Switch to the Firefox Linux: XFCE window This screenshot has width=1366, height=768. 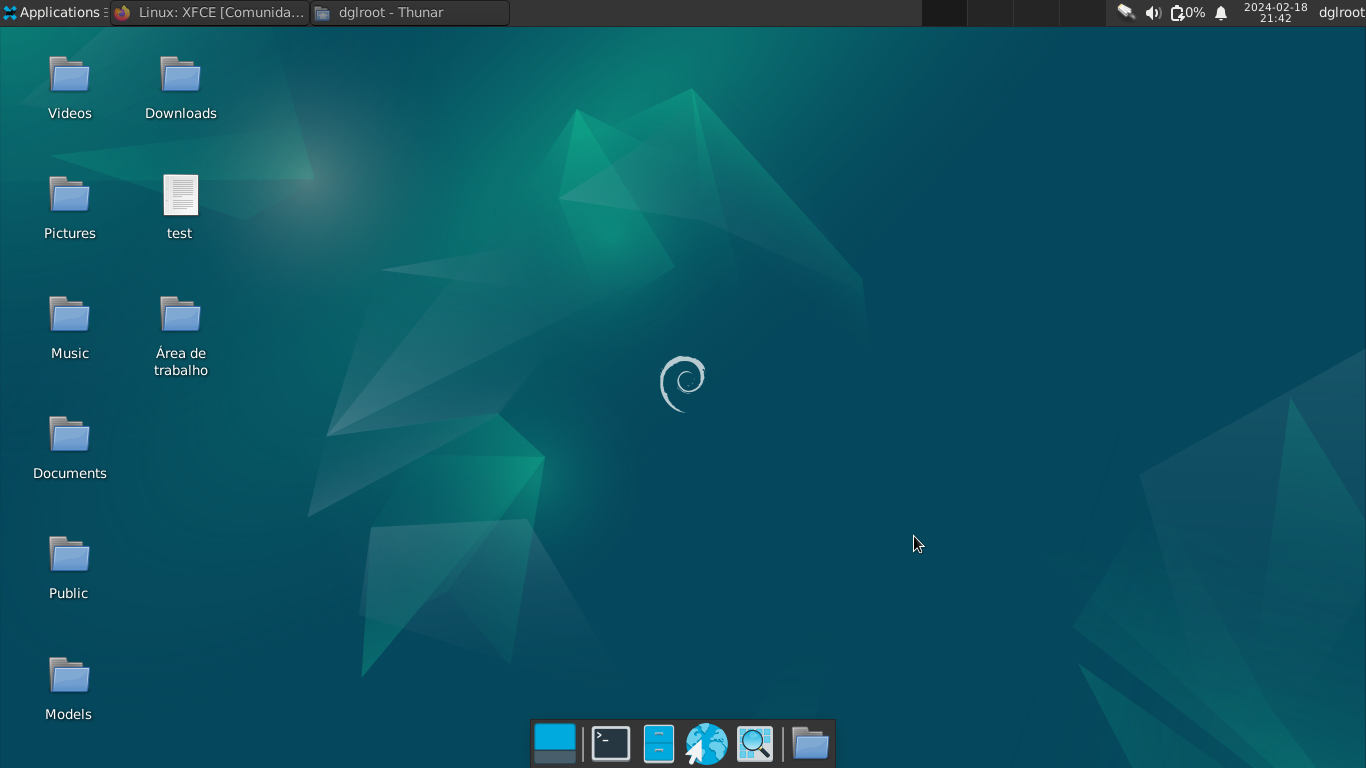coord(210,13)
